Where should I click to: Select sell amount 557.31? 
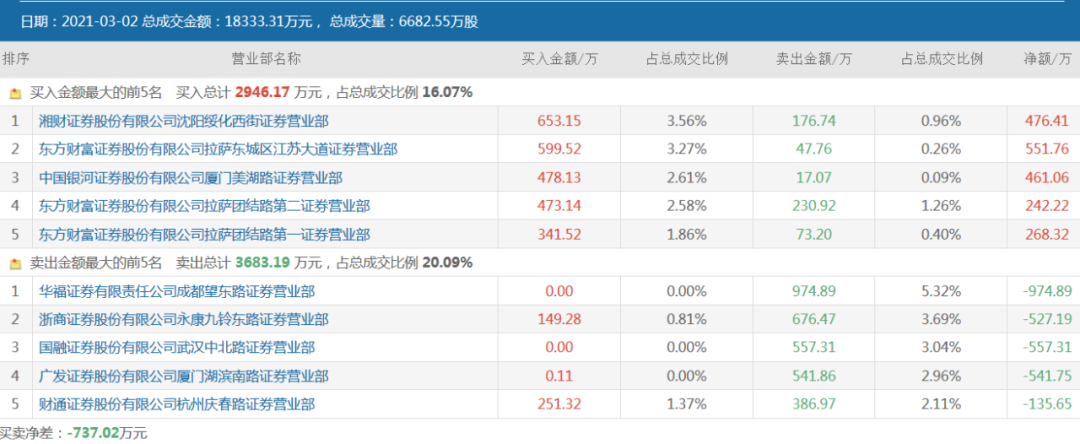point(814,348)
